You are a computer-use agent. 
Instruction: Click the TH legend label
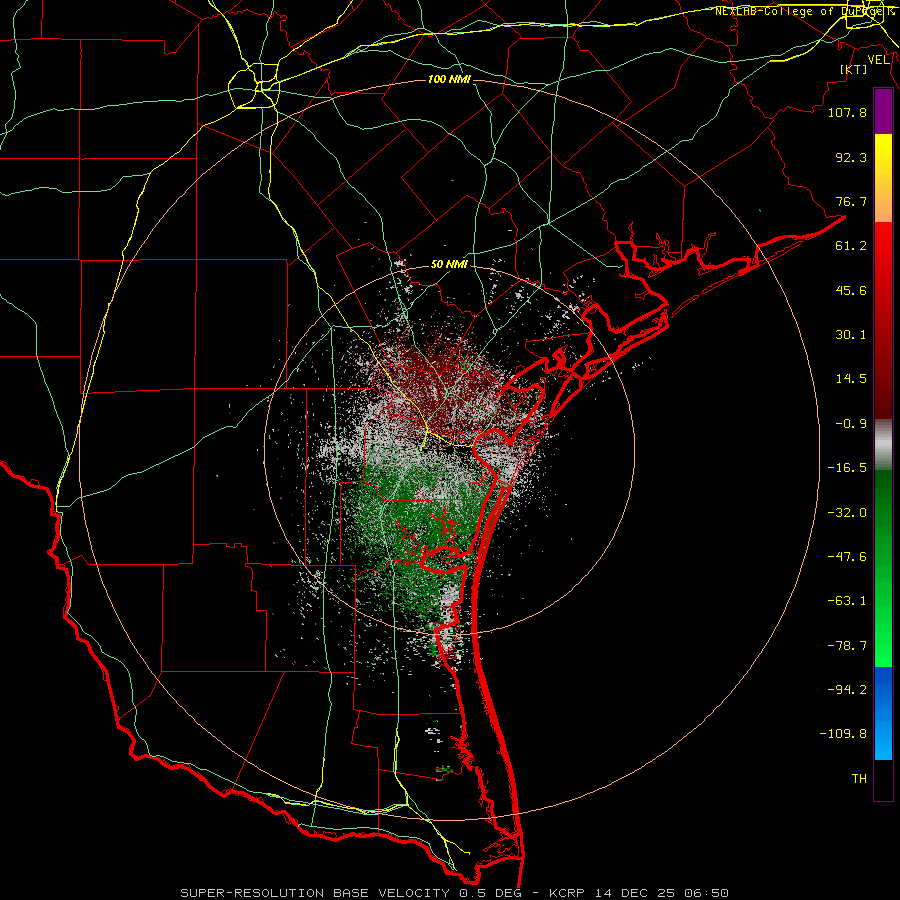click(859, 779)
